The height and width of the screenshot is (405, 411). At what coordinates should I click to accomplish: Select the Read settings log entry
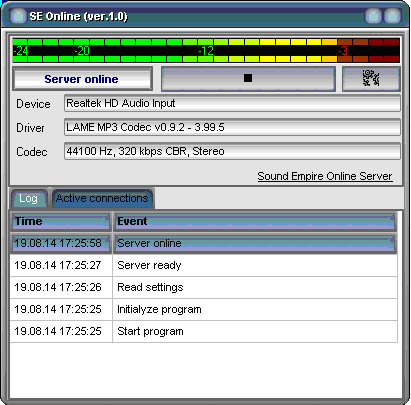tap(204, 287)
